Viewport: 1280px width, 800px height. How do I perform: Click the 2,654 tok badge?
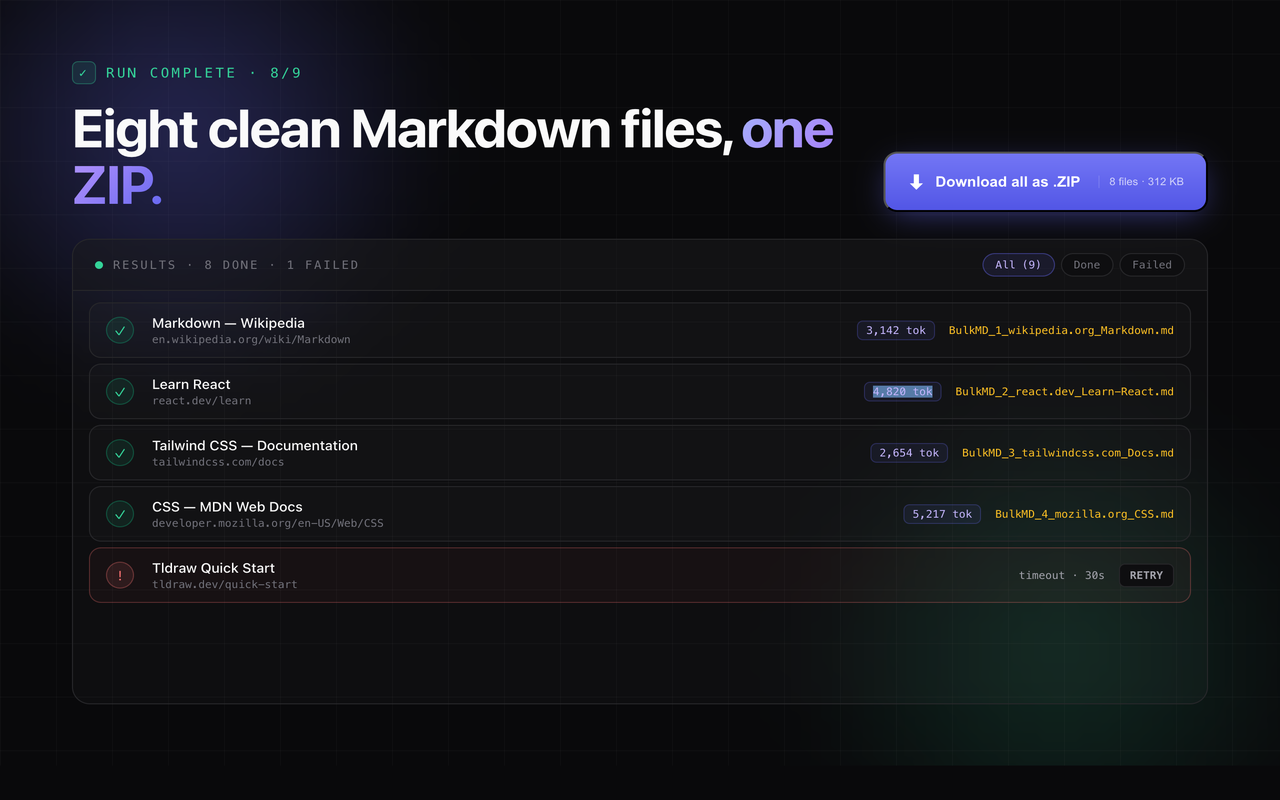(909, 453)
